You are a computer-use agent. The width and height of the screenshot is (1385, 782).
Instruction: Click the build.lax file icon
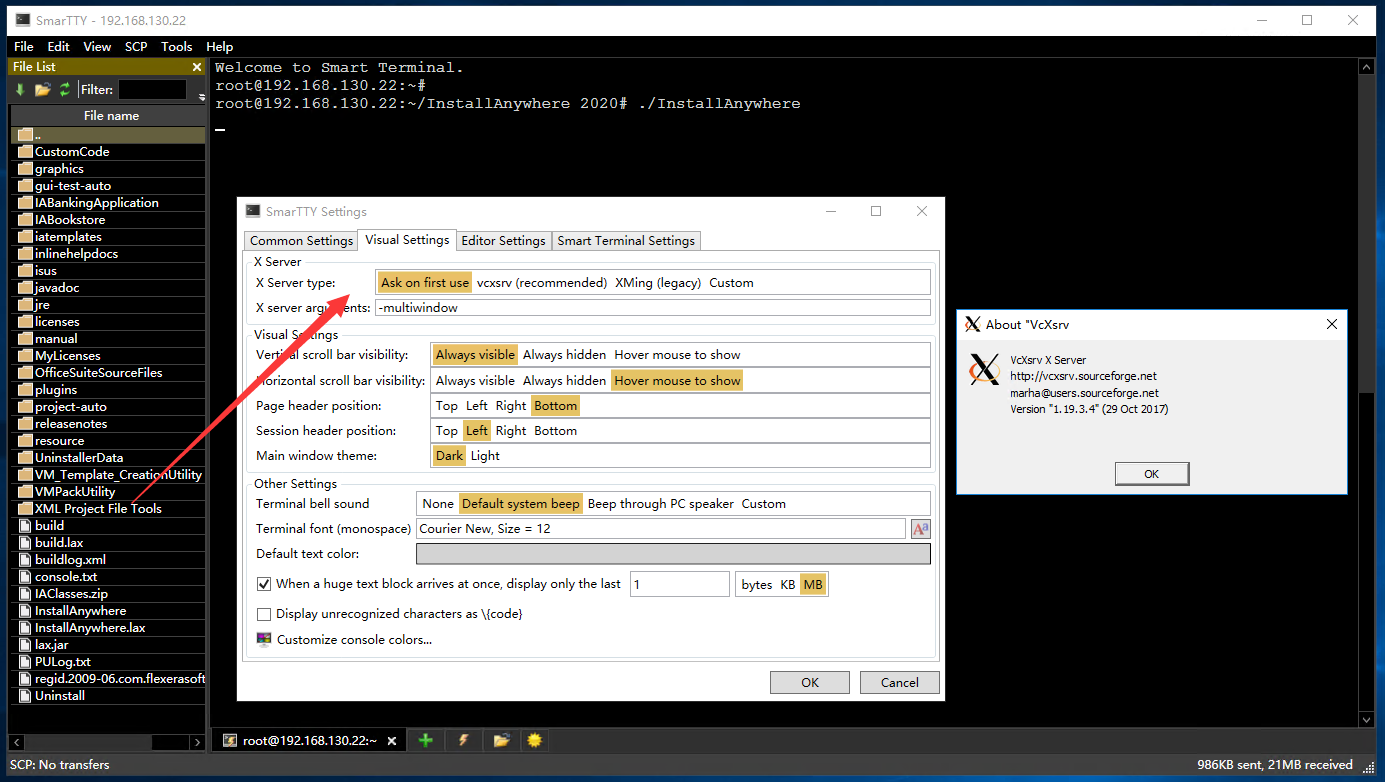tap(26, 543)
